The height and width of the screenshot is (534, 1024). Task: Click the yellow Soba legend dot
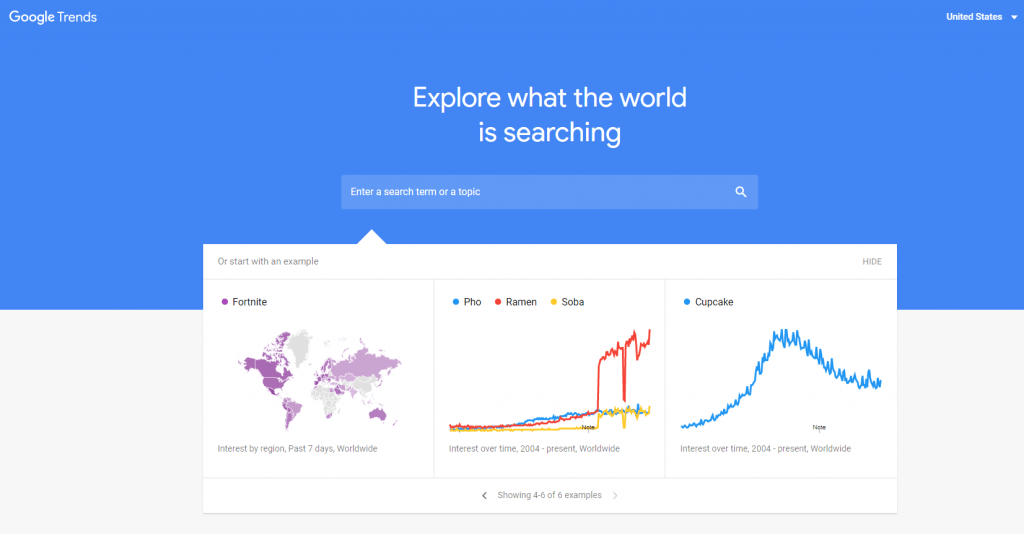pos(554,302)
